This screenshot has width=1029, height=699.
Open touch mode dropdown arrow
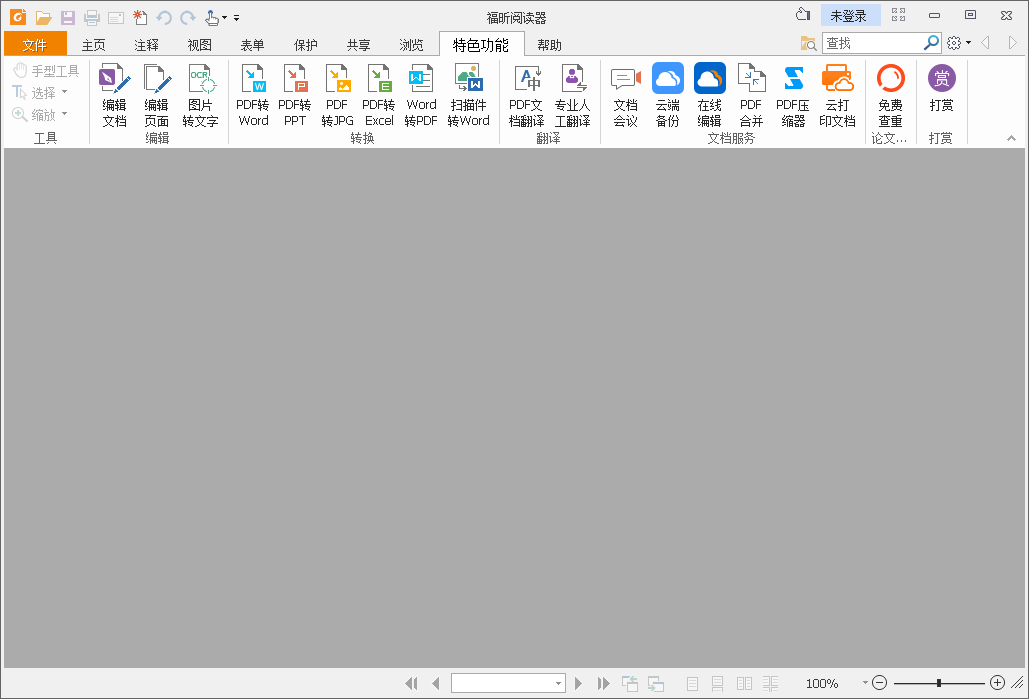tap(224, 18)
